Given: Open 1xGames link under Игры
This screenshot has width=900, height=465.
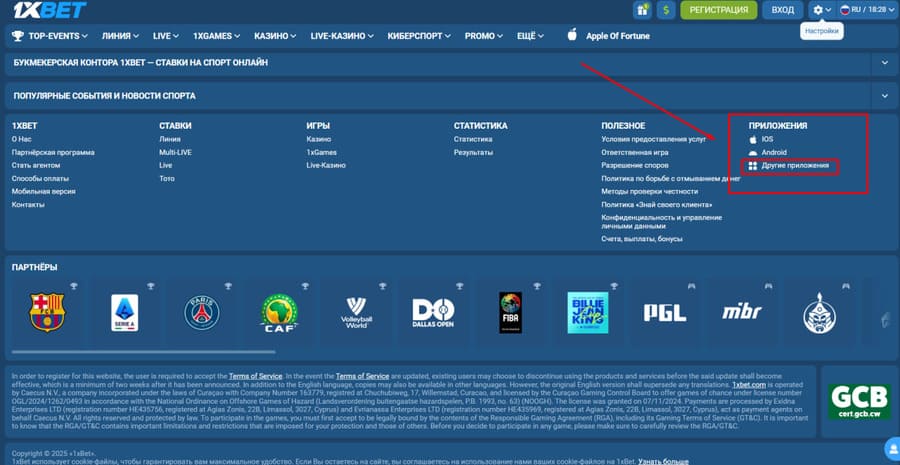Looking at the screenshot, I should tap(321, 153).
